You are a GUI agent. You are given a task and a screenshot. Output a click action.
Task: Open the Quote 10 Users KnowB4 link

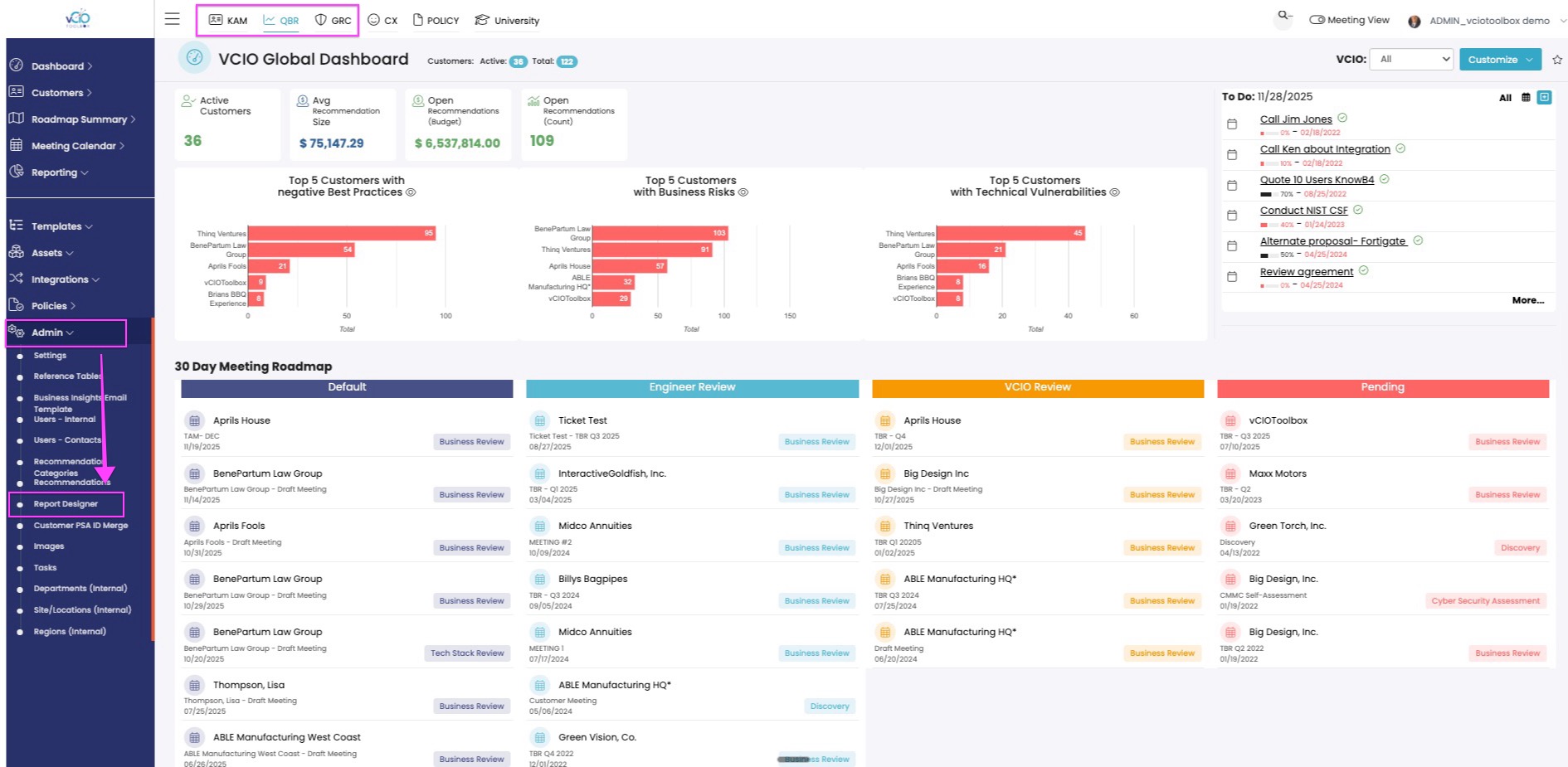pyautogui.click(x=1317, y=180)
